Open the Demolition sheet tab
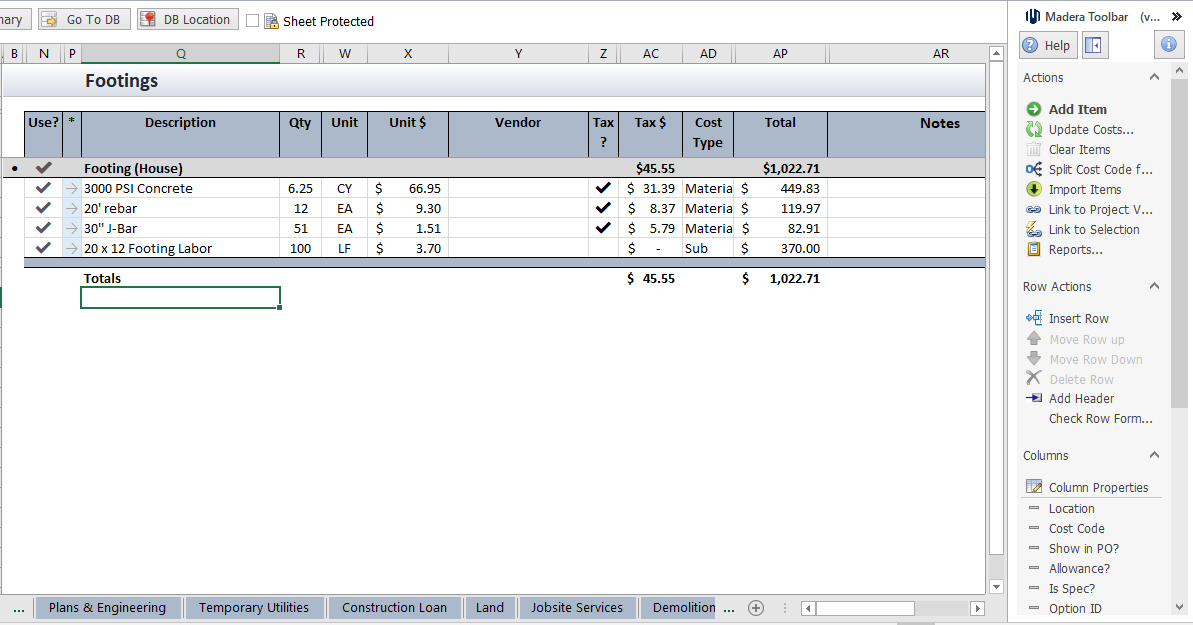Viewport: 1193px width, 625px height. [679, 607]
